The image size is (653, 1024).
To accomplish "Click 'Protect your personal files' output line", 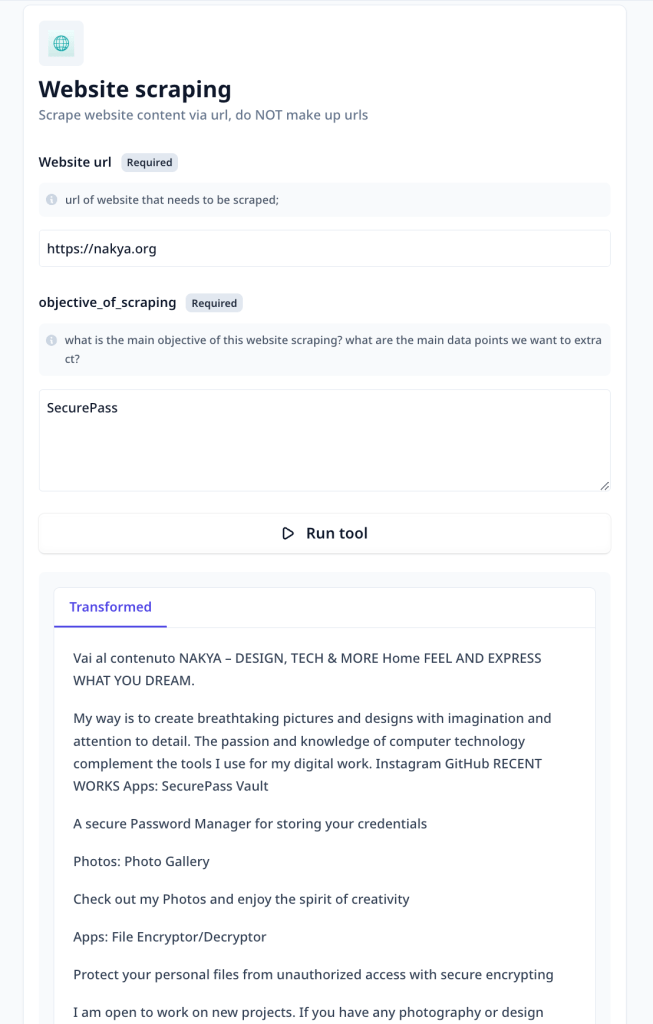I will tap(313, 975).
